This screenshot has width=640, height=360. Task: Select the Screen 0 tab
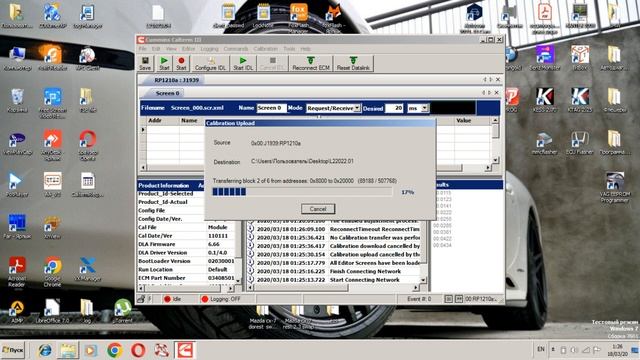pyautogui.click(x=167, y=93)
